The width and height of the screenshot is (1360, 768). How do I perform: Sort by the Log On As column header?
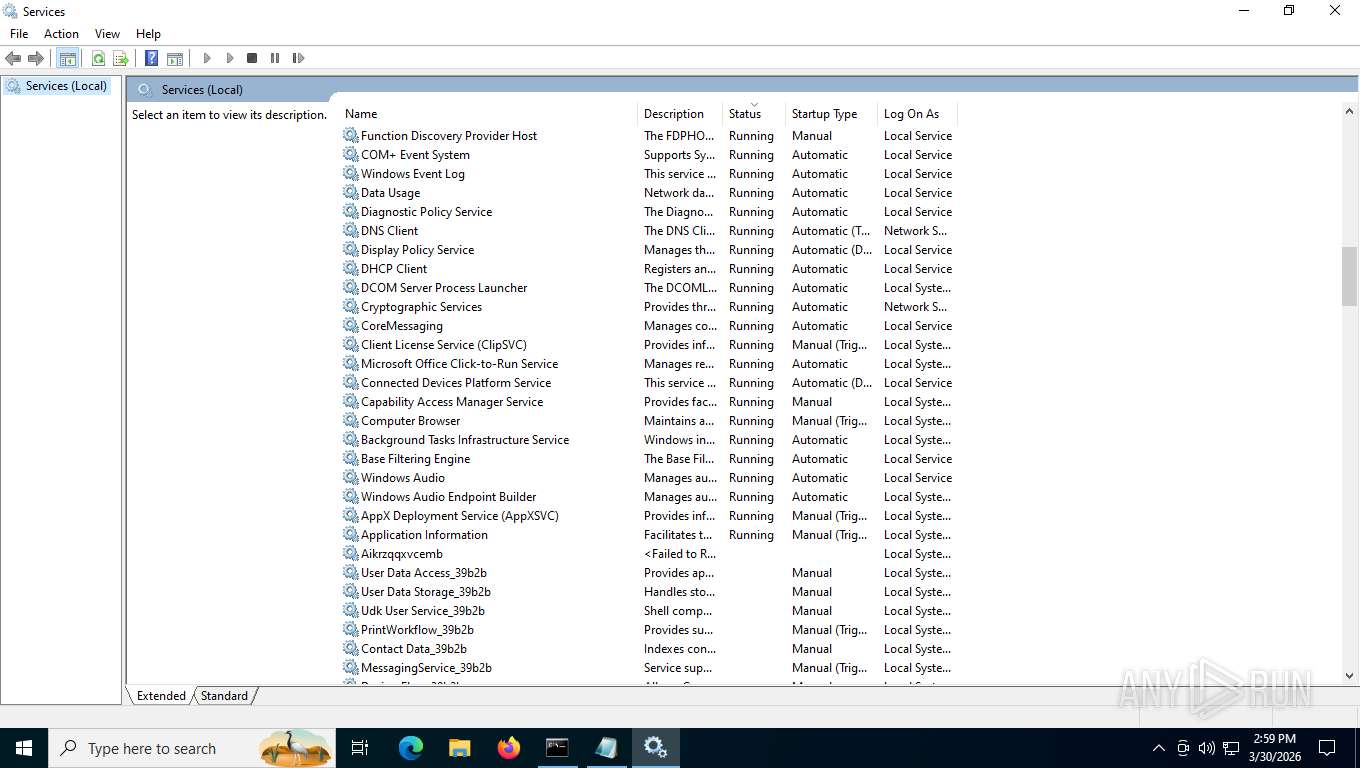tap(917, 114)
